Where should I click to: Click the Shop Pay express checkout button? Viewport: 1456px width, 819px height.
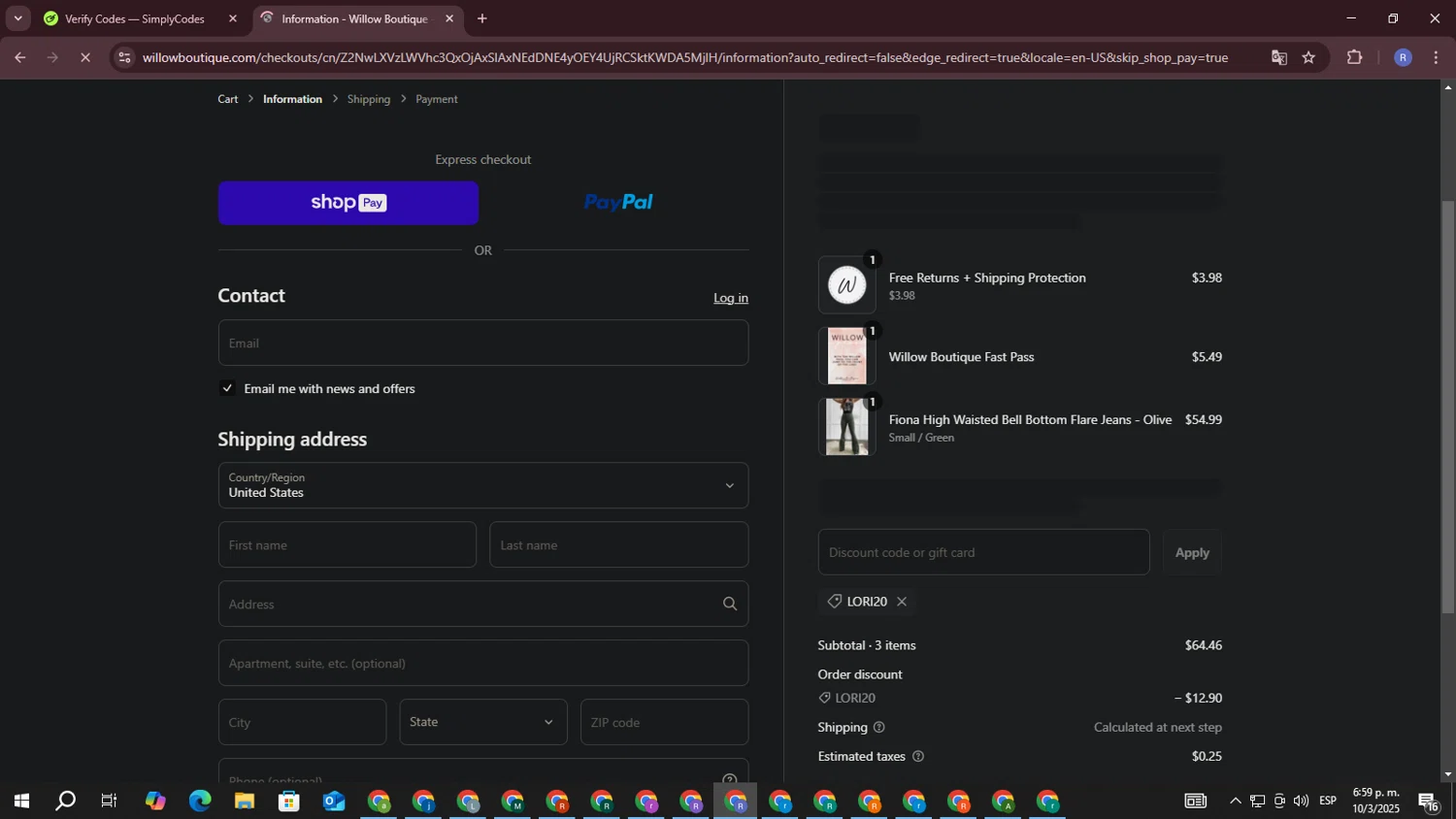point(347,203)
